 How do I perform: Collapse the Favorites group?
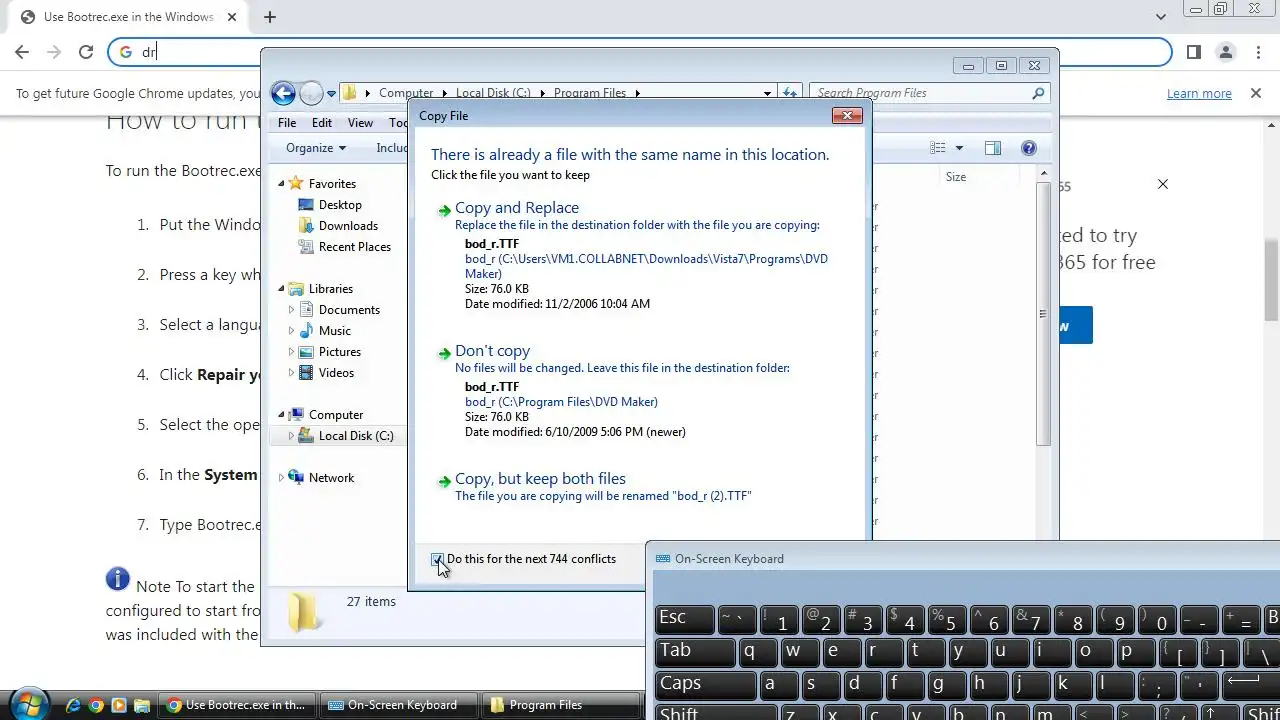coord(281,184)
